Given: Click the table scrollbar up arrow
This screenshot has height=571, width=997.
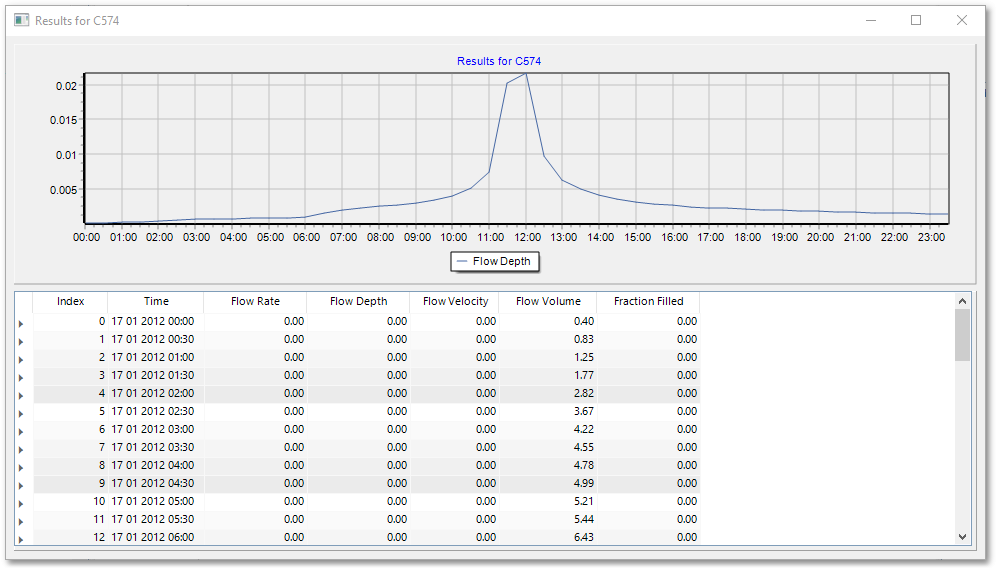Looking at the screenshot, I should tap(962, 301).
